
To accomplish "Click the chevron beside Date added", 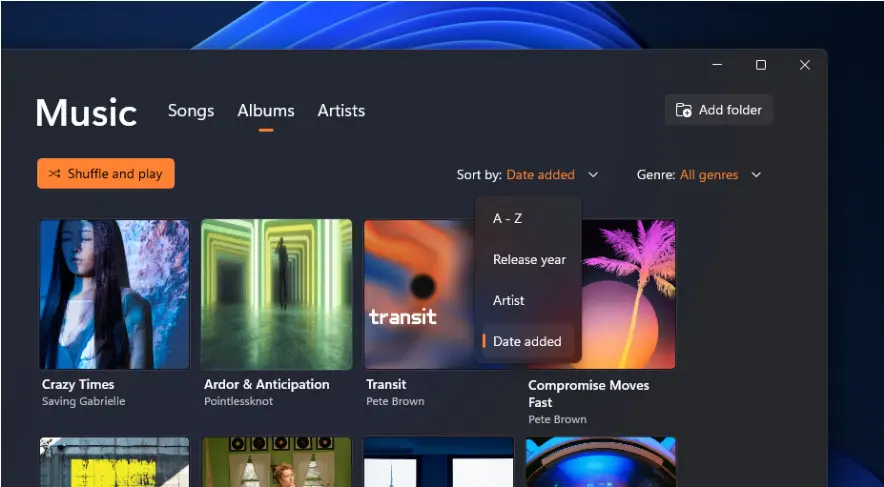I will pos(593,175).
